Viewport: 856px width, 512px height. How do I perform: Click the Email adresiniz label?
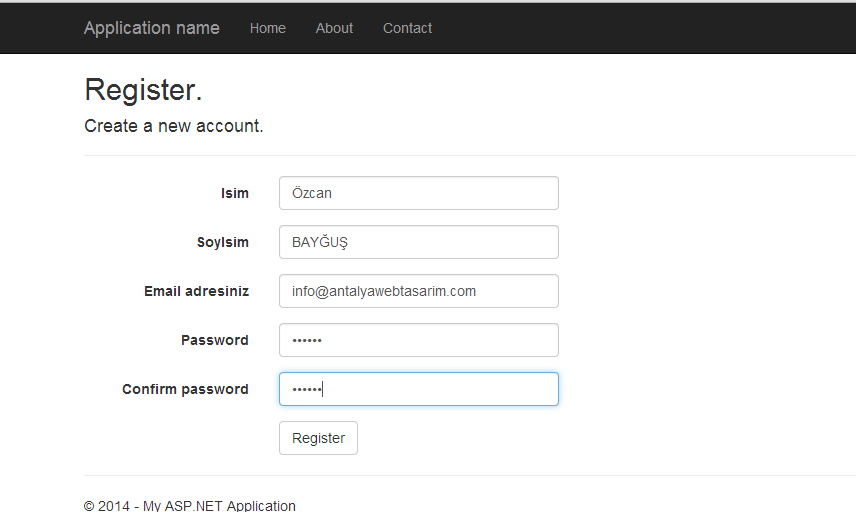[x=196, y=291]
